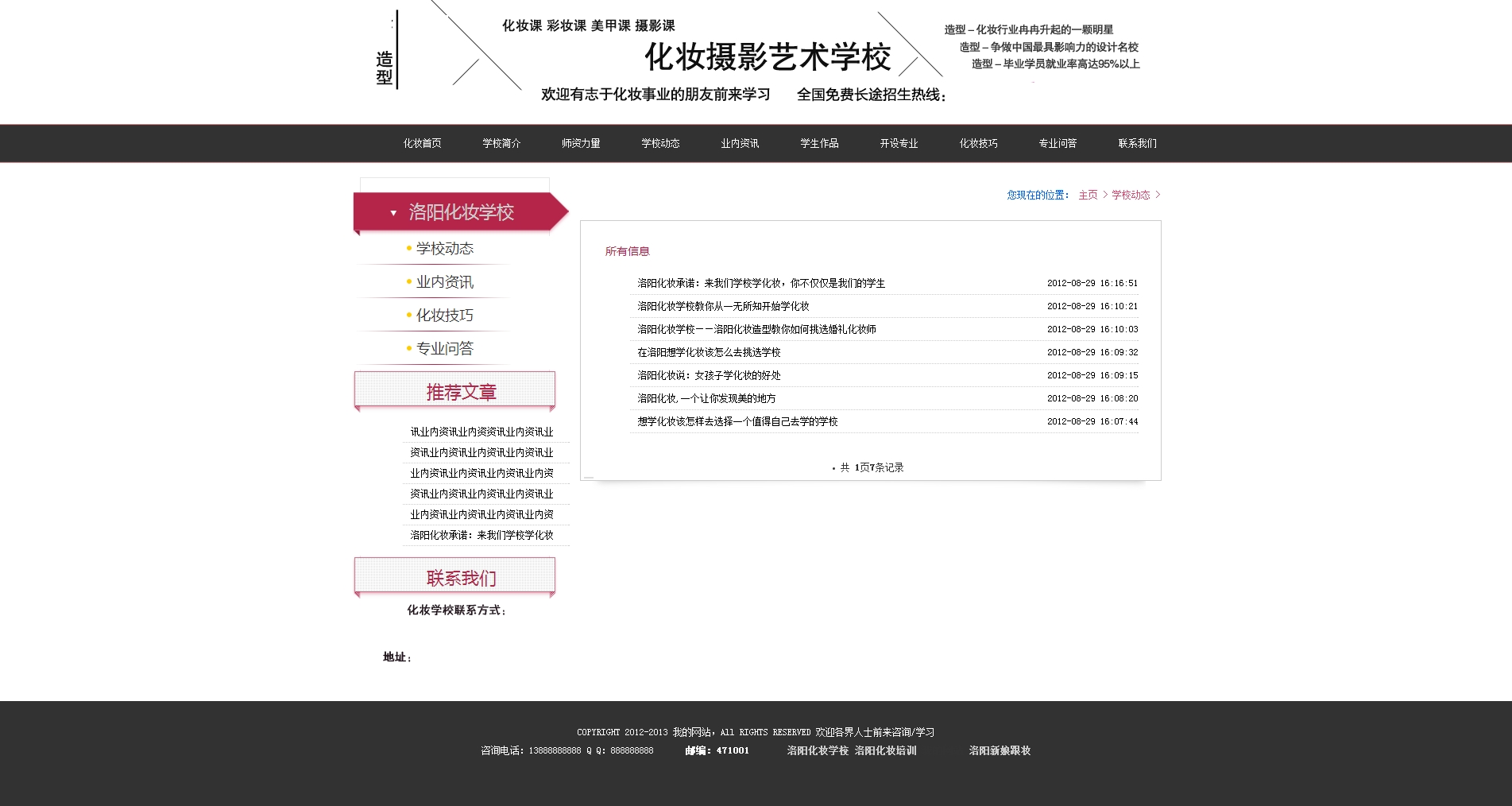Open 联系我们 in the navigation bar
This screenshot has width=1512, height=806.
click(1137, 144)
